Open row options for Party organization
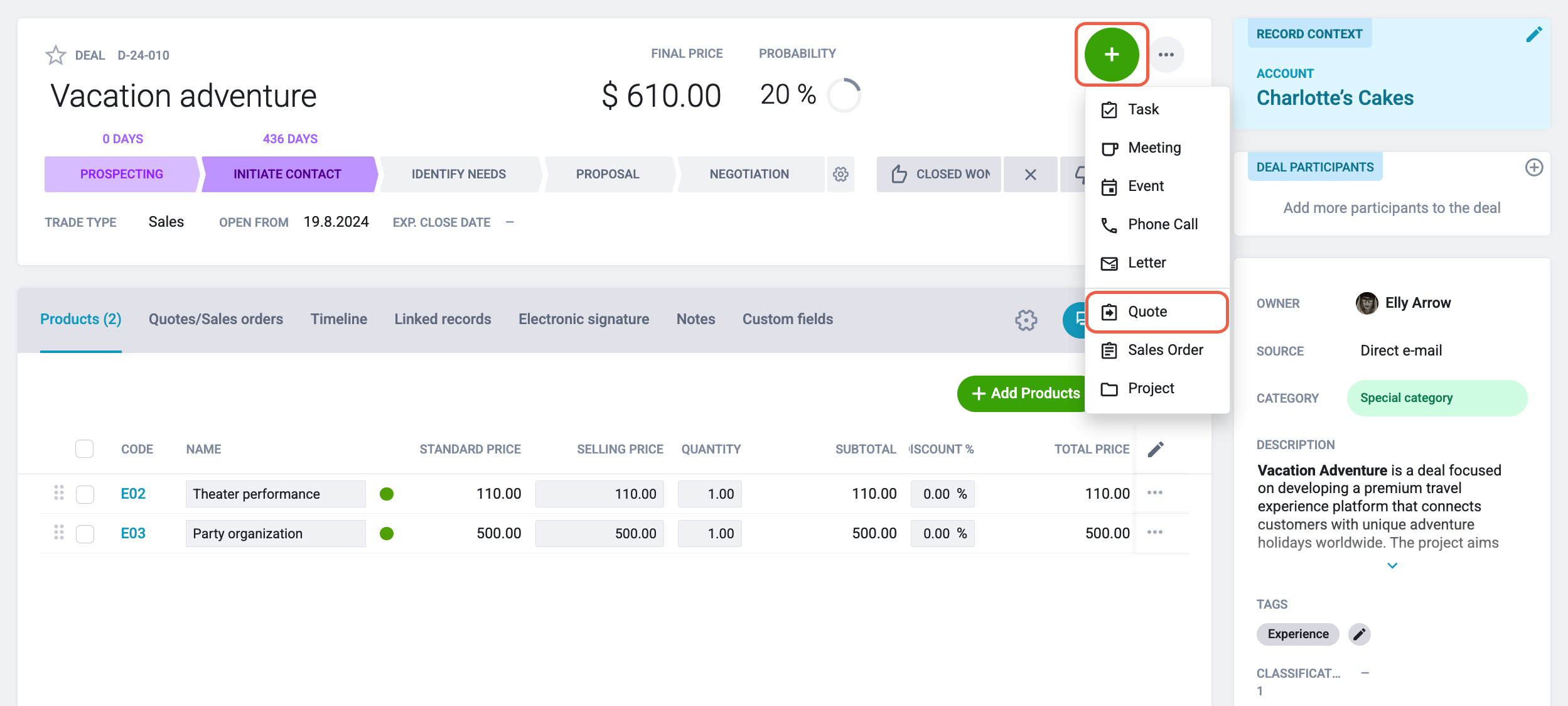The width and height of the screenshot is (1568, 706). tap(1154, 533)
